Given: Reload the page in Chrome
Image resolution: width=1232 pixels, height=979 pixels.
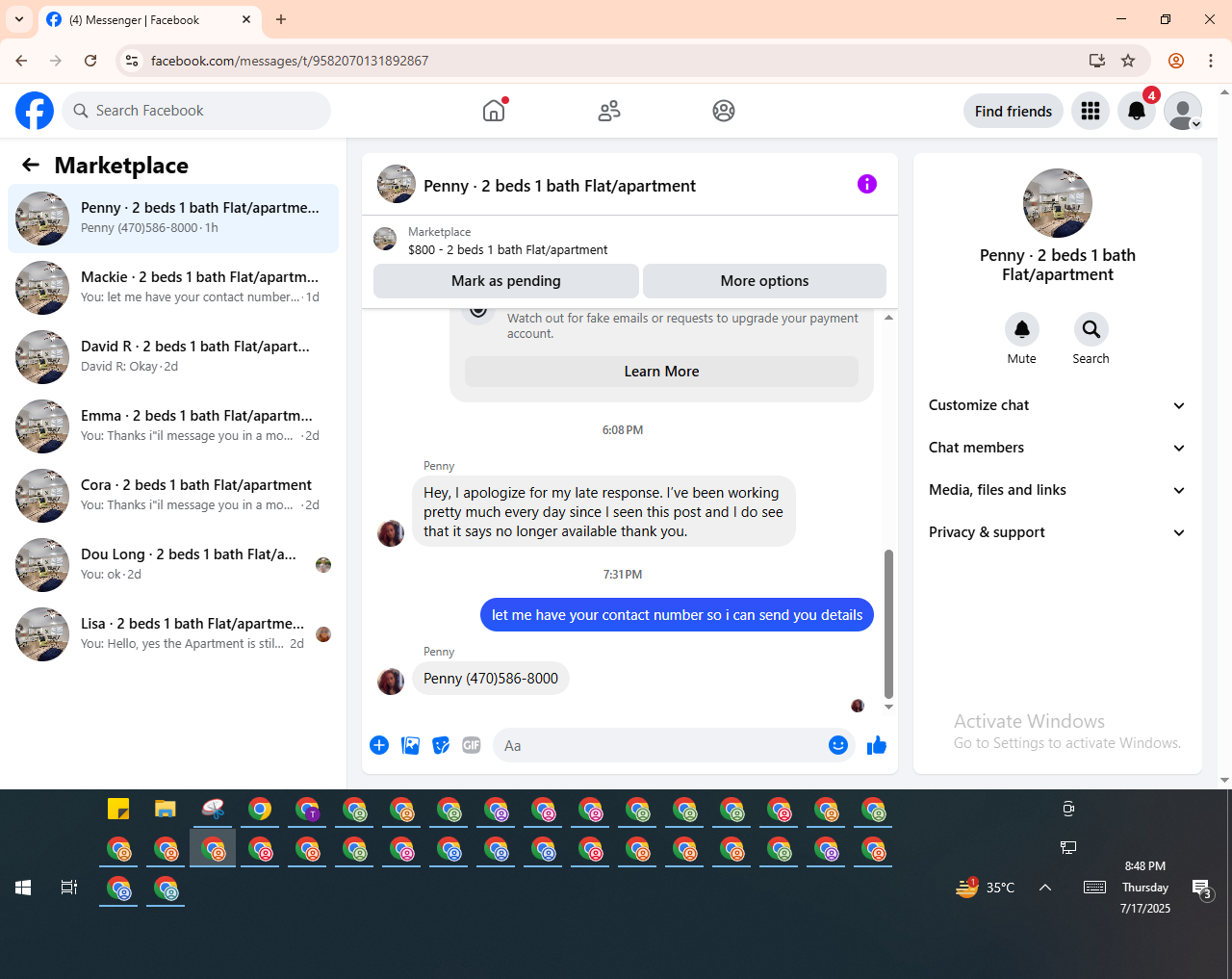Looking at the screenshot, I should pos(90,61).
